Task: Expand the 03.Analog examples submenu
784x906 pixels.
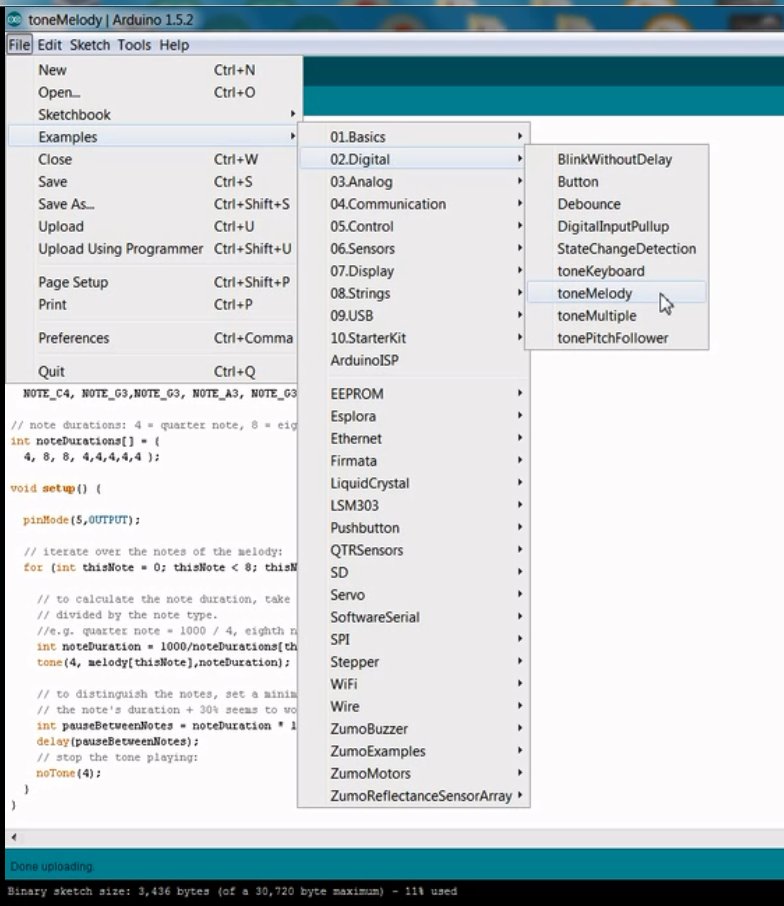Action: 414,181
